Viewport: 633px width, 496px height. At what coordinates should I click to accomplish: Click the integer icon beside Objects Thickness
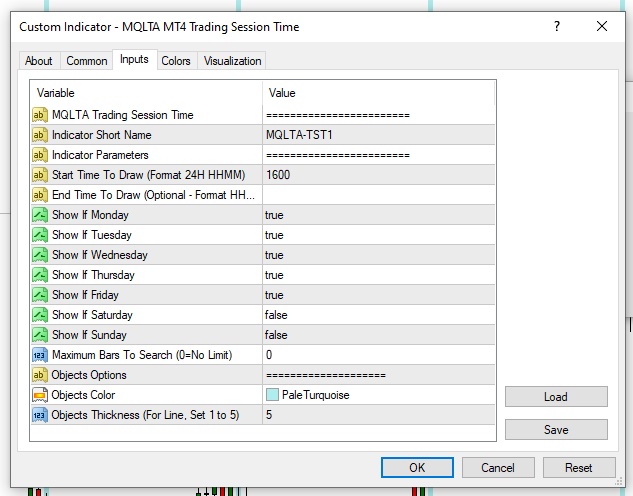(x=40, y=415)
